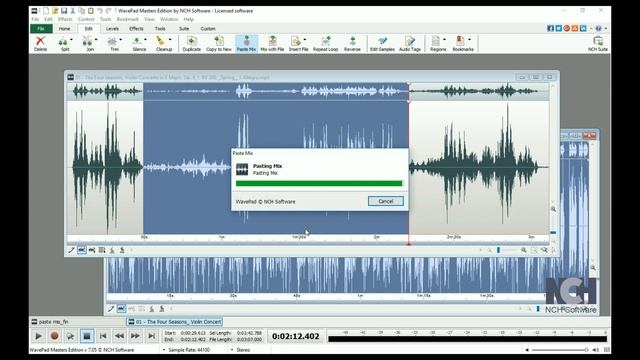This screenshot has width=640, height=360.
Task: Open the NCH Suite button
Action: coord(598,43)
